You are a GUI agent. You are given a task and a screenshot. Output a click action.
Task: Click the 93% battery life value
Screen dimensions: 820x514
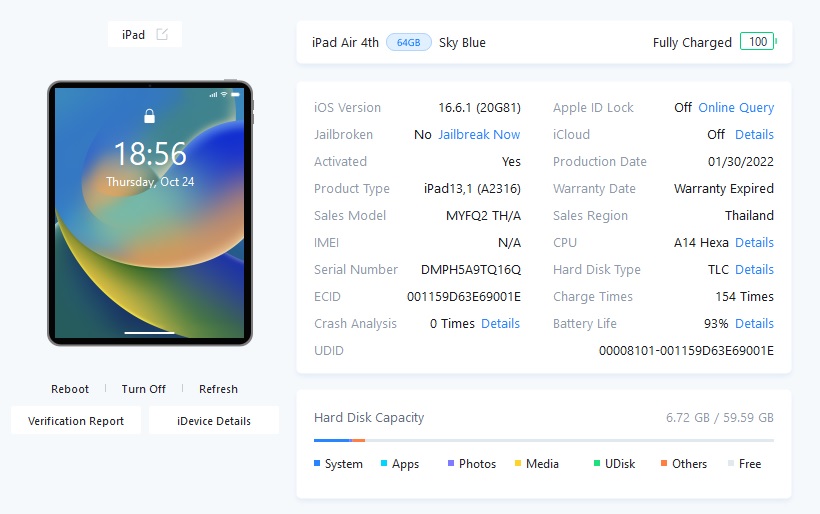pos(716,324)
